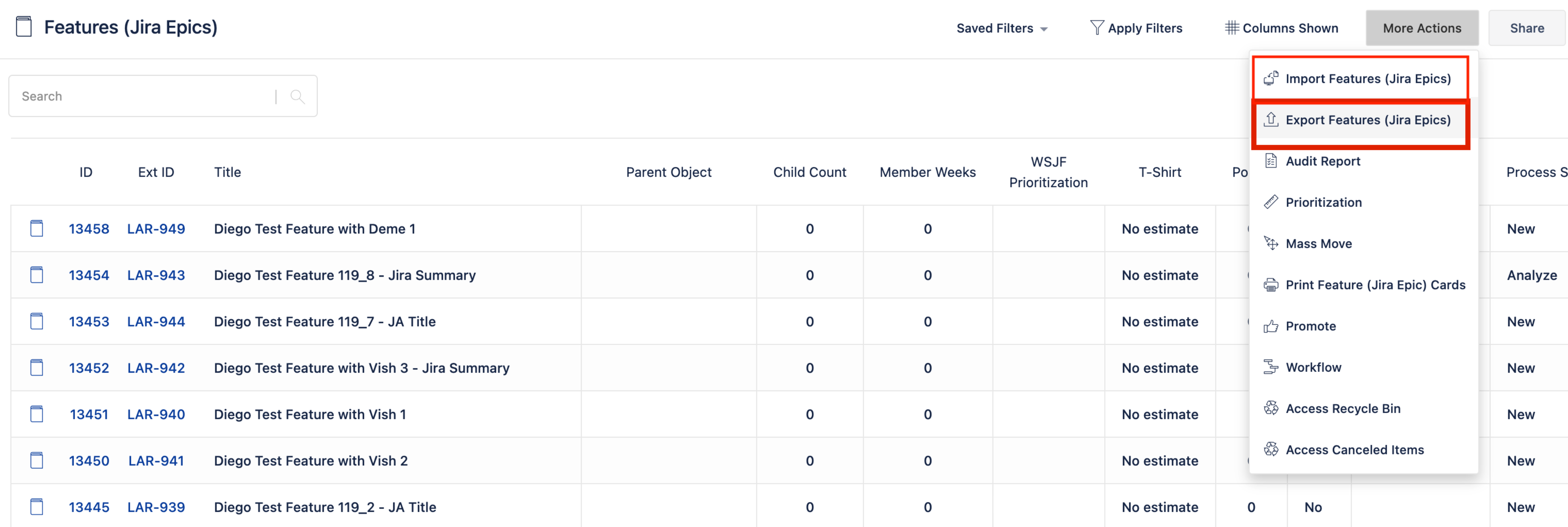Click the Mass Move icon

1270,243
